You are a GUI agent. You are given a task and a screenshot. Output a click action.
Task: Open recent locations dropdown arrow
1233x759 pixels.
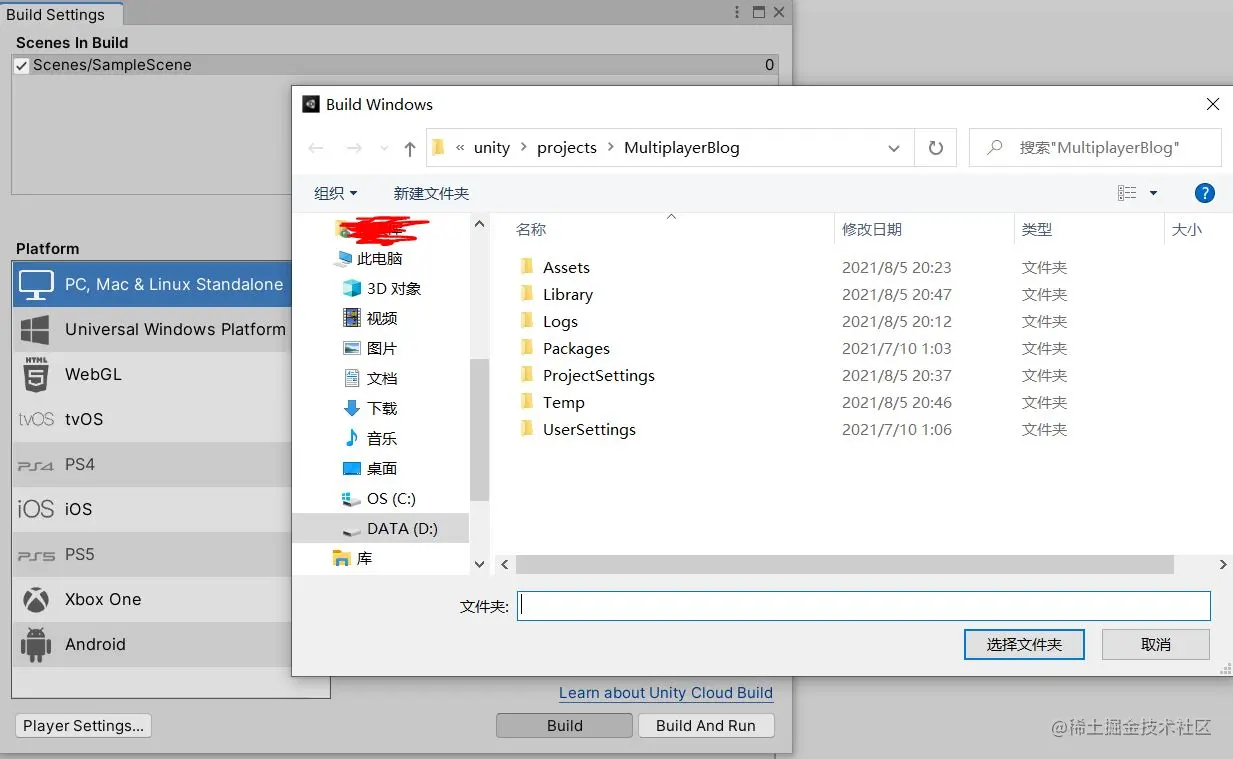click(x=384, y=149)
